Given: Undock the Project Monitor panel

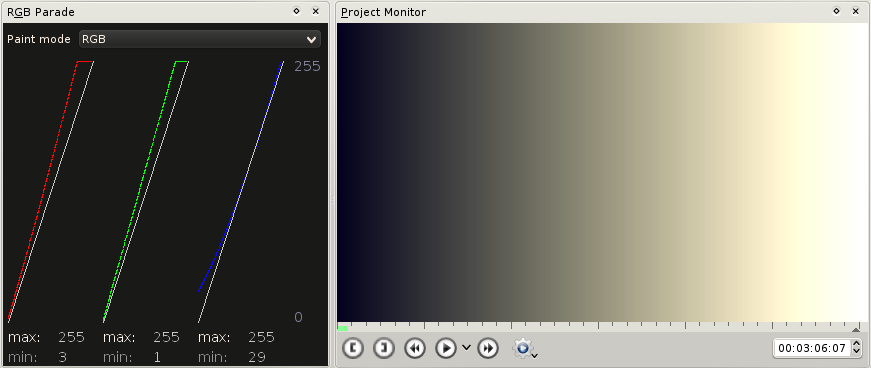Looking at the screenshot, I should click(837, 11).
